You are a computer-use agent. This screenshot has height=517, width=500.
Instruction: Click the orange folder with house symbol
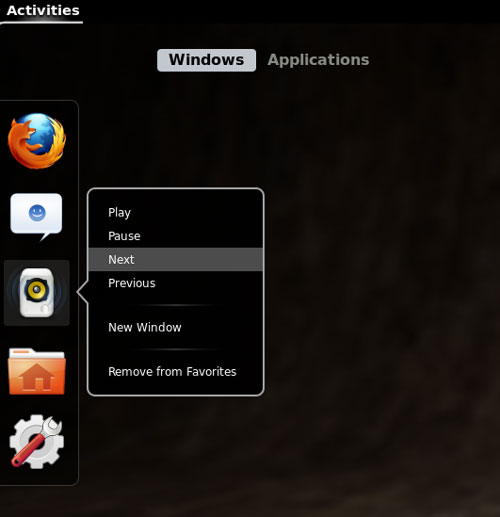coord(37,371)
